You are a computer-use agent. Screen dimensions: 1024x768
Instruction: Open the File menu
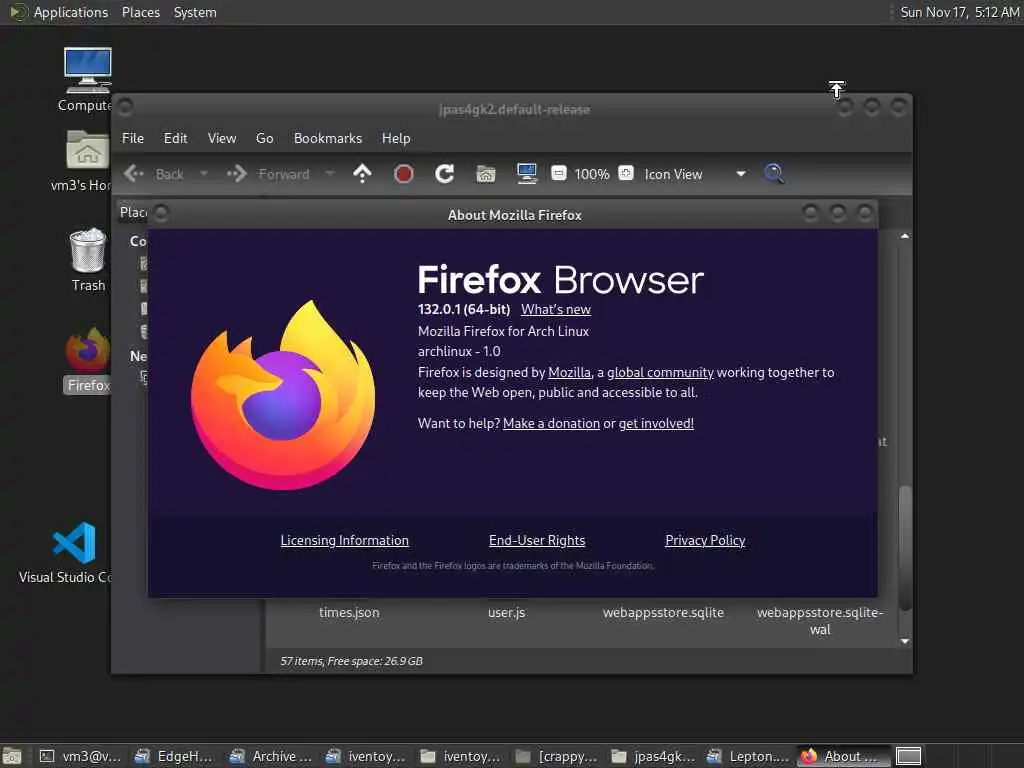[133, 138]
